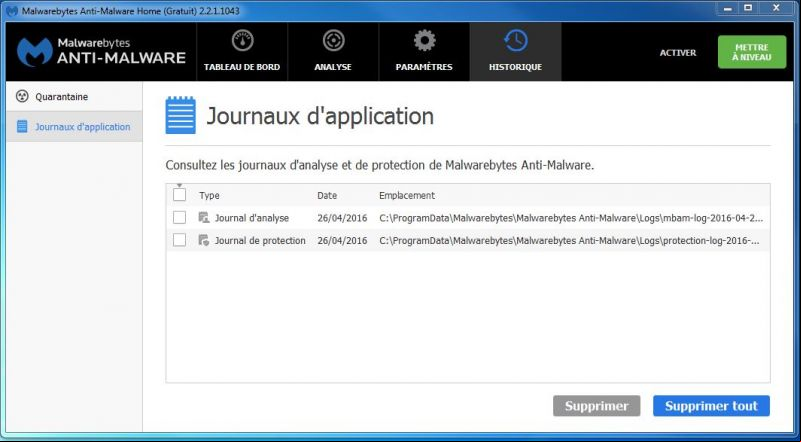Select the HISTORIQUE tab
The height and width of the screenshot is (442, 801).
(x=515, y=52)
